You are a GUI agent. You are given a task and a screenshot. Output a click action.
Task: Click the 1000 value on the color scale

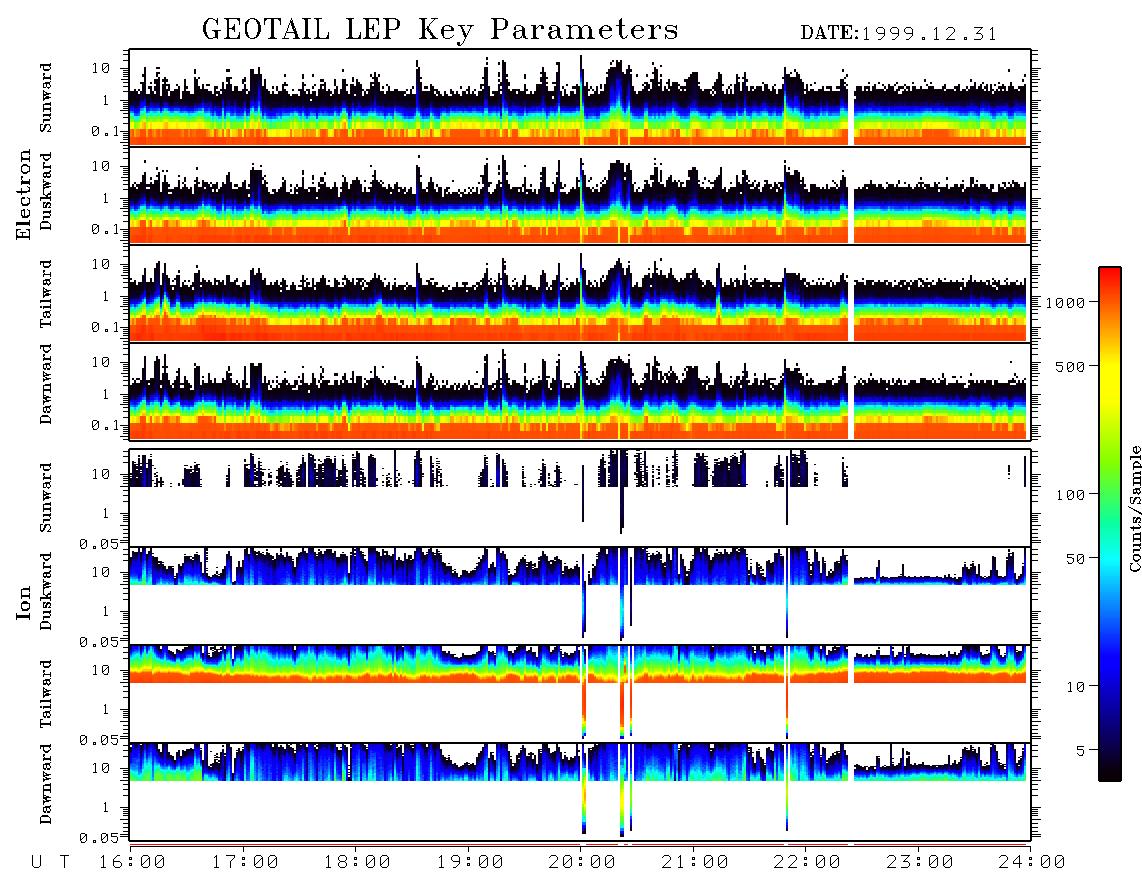click(1066, 303)
